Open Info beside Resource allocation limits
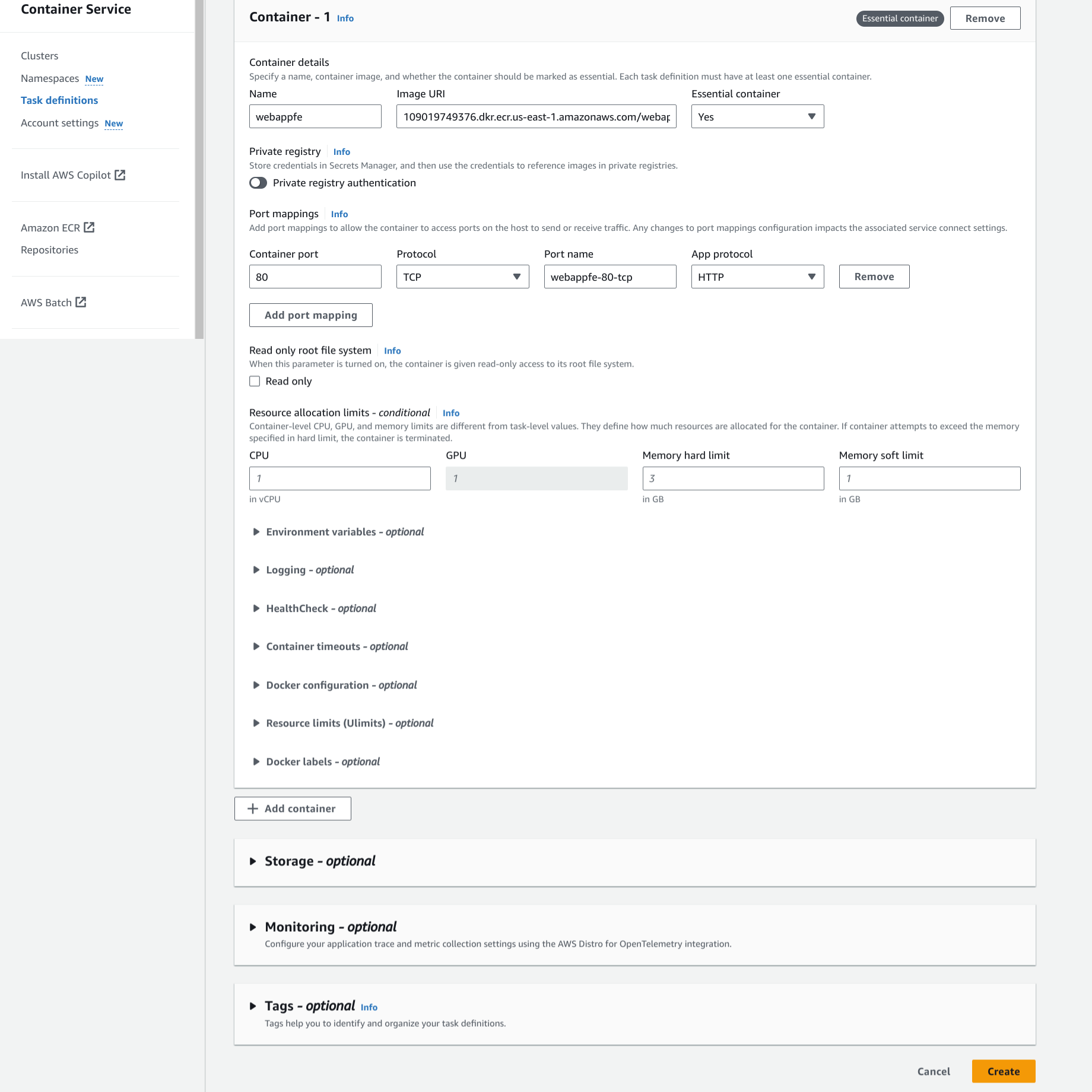This screenshot has height=1092, width=1092. tap(450, 413)
